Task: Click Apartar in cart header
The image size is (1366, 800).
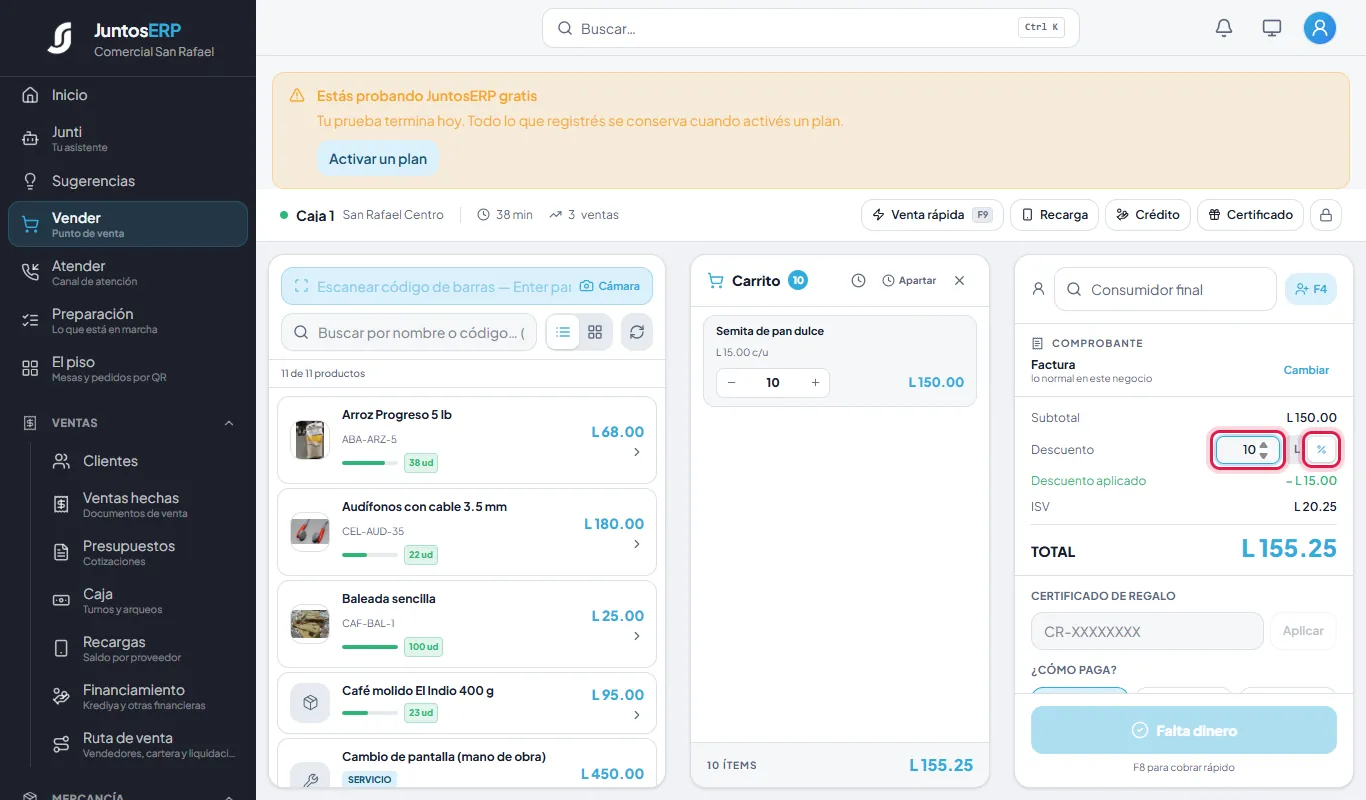Action: click(x=909, y=281)
